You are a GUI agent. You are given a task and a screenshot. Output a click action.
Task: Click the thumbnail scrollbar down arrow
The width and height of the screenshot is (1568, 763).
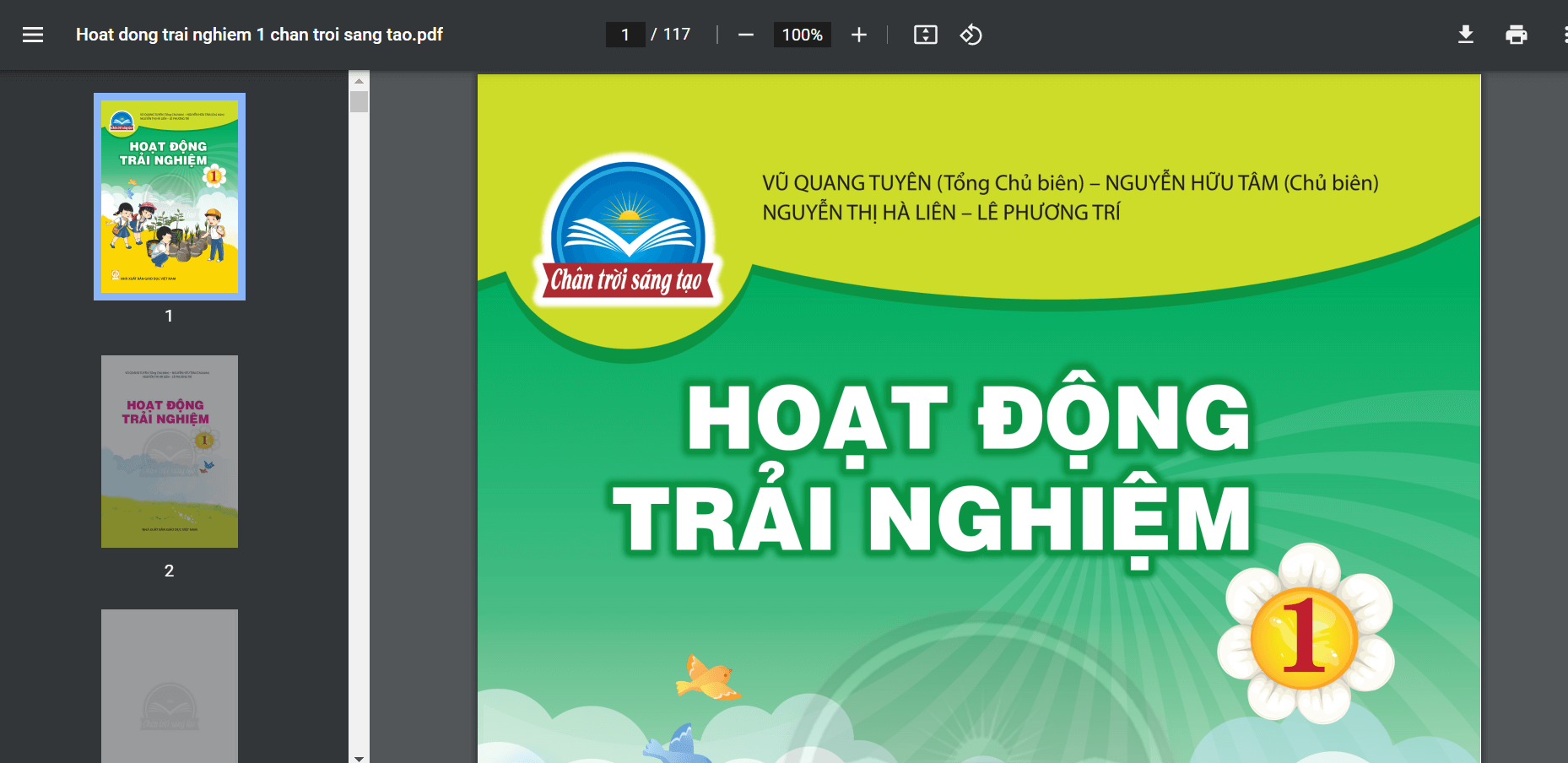click(x=360, y=758)
